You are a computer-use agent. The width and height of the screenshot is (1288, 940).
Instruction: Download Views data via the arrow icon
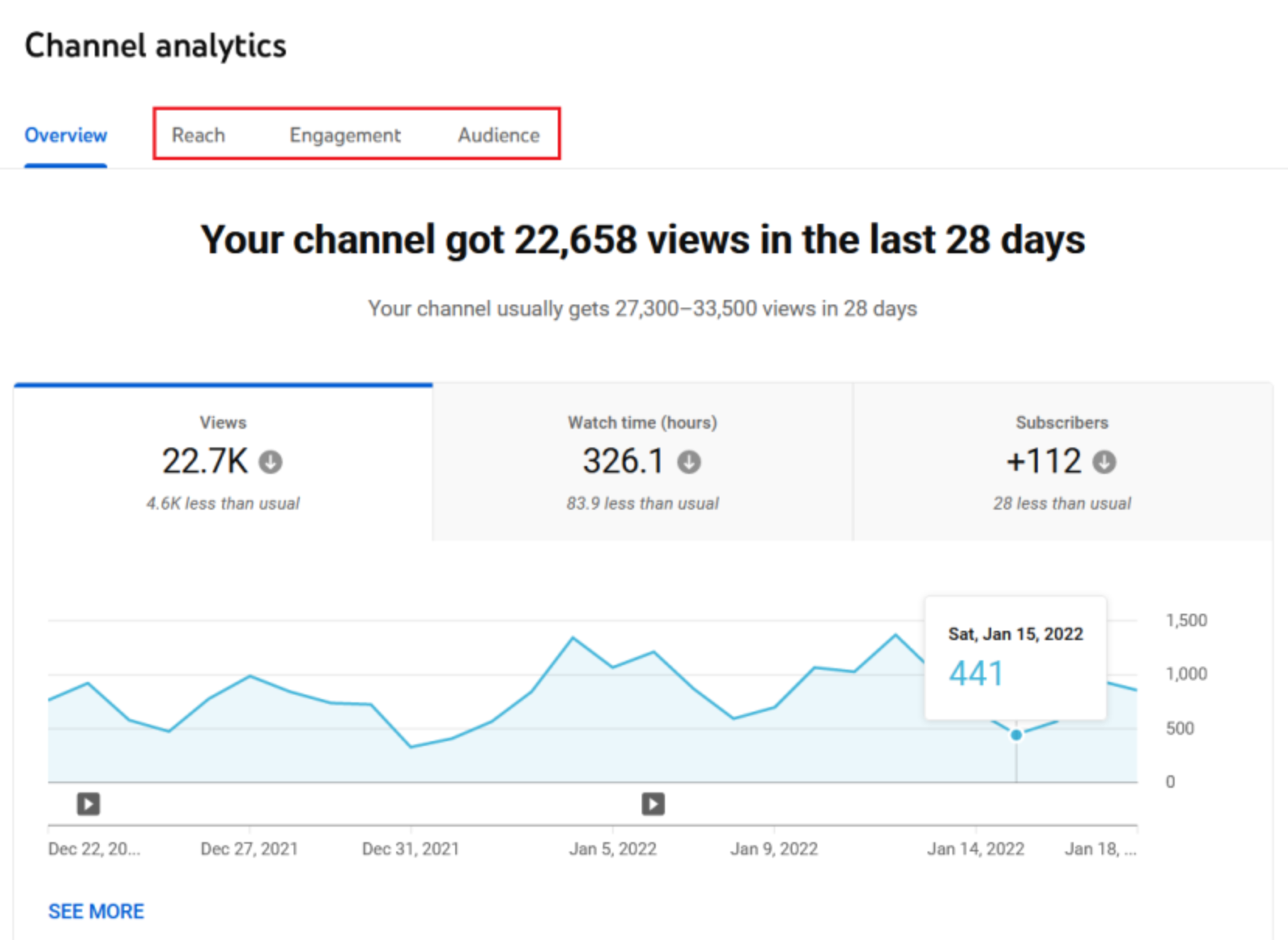(270, 461)
